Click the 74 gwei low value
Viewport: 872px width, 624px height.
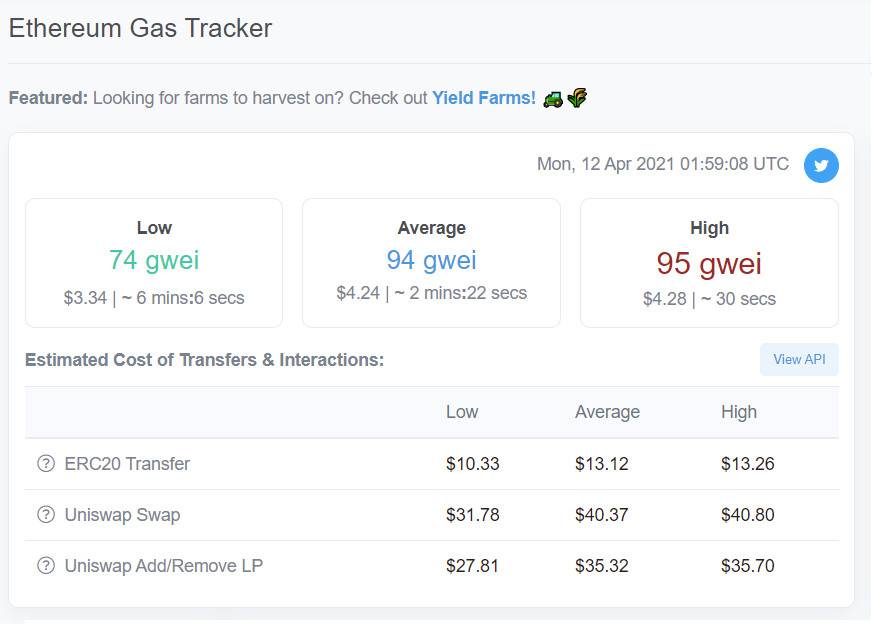pos(154,260)
